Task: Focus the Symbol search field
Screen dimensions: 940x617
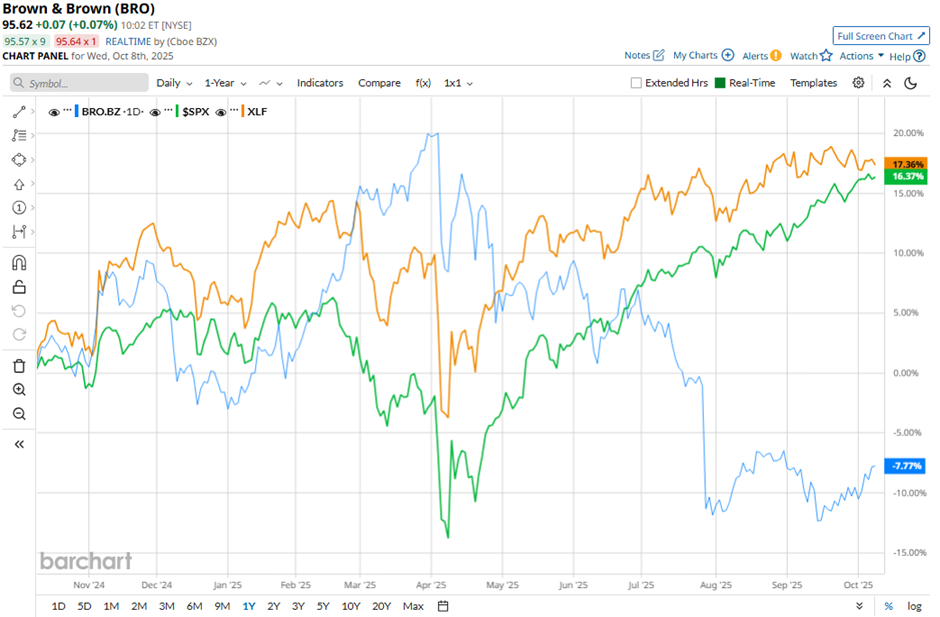Action: click(79, 83)
